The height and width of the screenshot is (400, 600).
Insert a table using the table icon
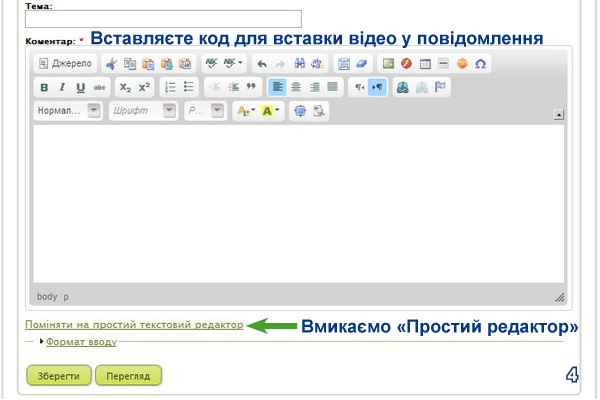[x=425, y=63]
